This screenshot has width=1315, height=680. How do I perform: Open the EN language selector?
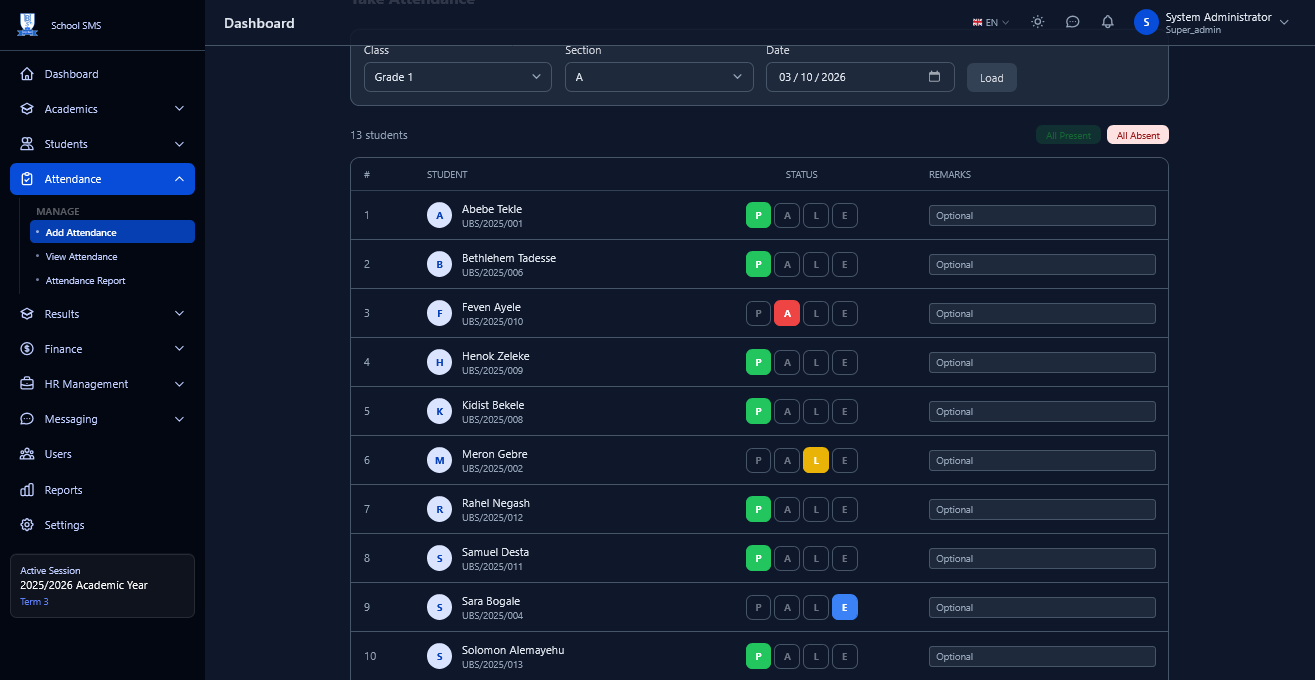(991, 22)
